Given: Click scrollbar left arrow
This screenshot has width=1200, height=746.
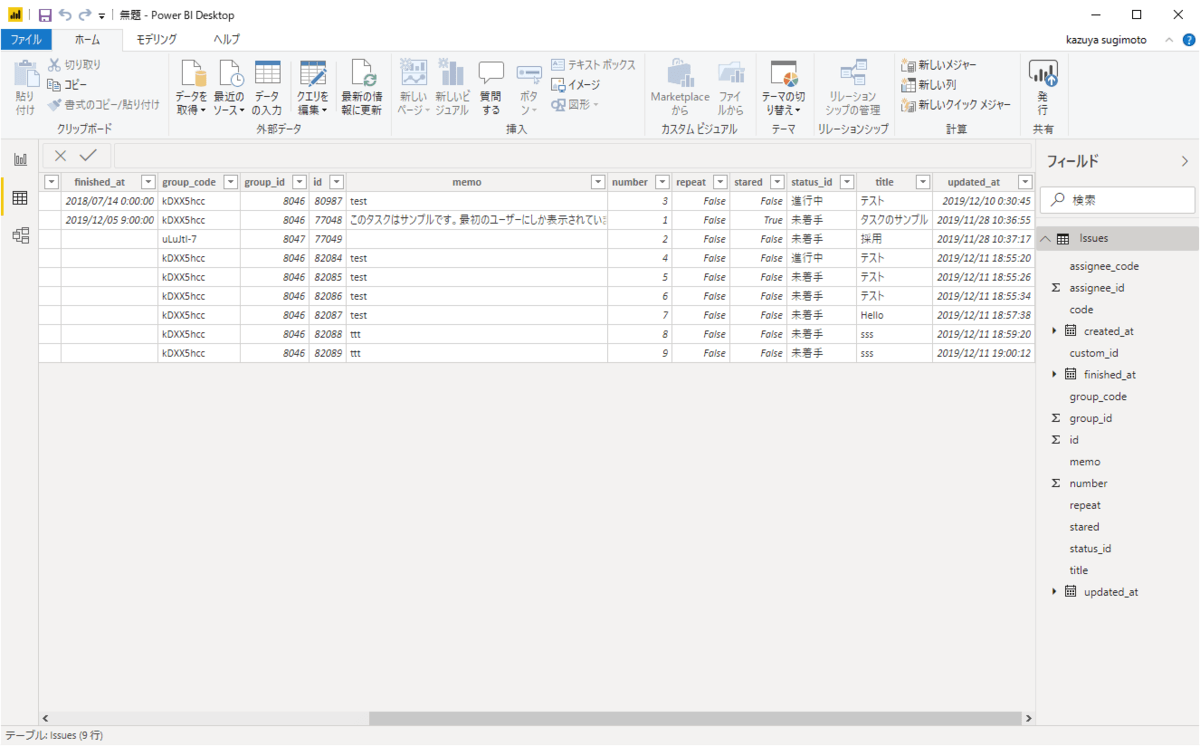Looking at the screenshot, I should point(45,718).
